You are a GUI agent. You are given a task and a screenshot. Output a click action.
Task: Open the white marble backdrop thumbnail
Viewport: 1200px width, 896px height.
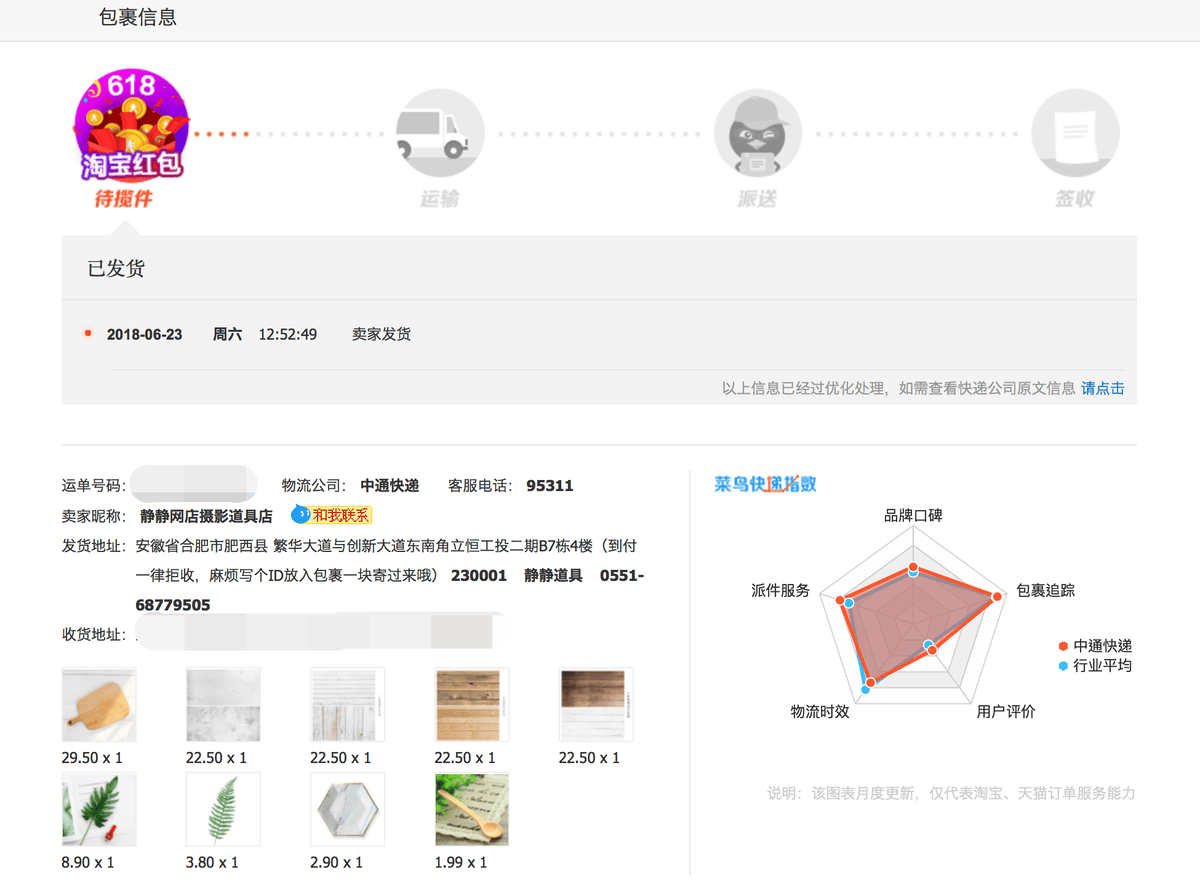point(223,704)
